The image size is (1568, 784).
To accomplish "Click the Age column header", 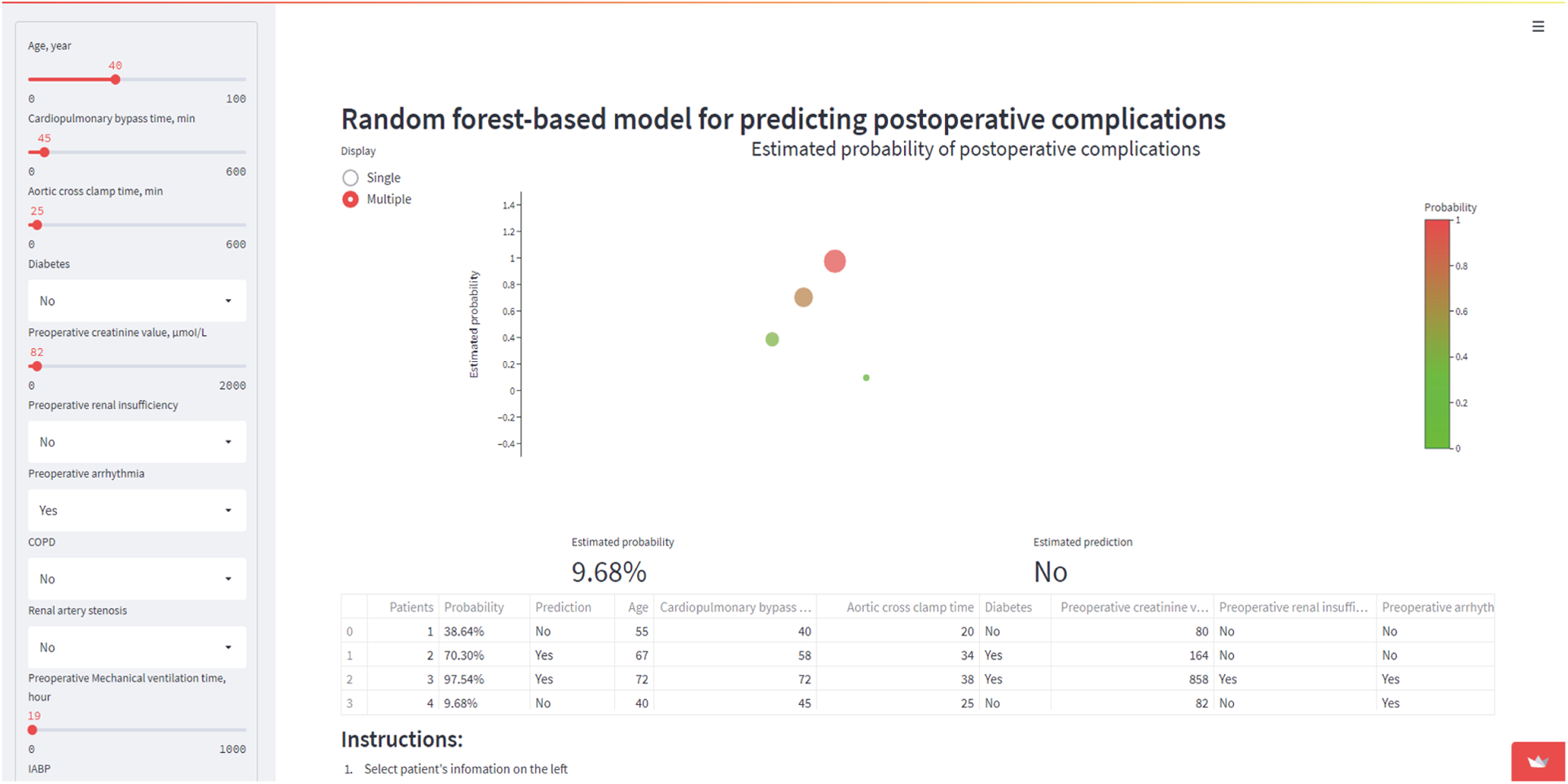I will (x=638, y=607).
